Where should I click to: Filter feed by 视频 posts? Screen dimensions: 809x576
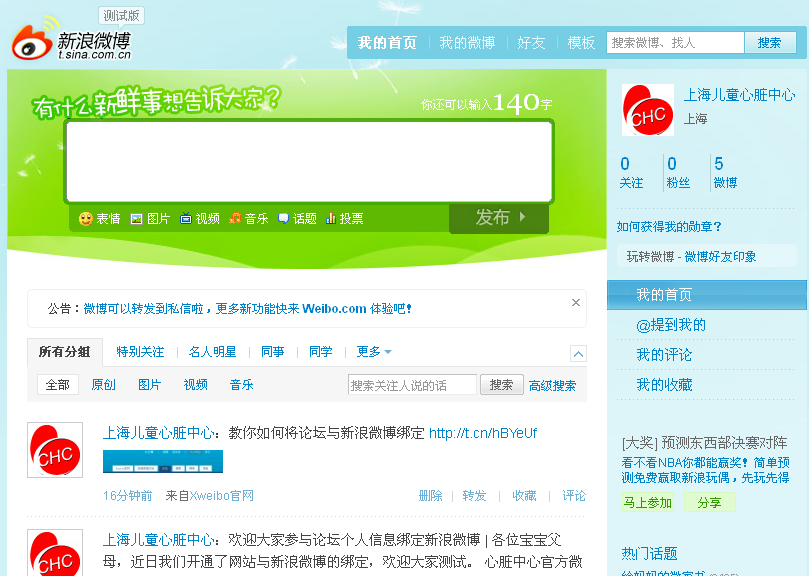(196, 385)
